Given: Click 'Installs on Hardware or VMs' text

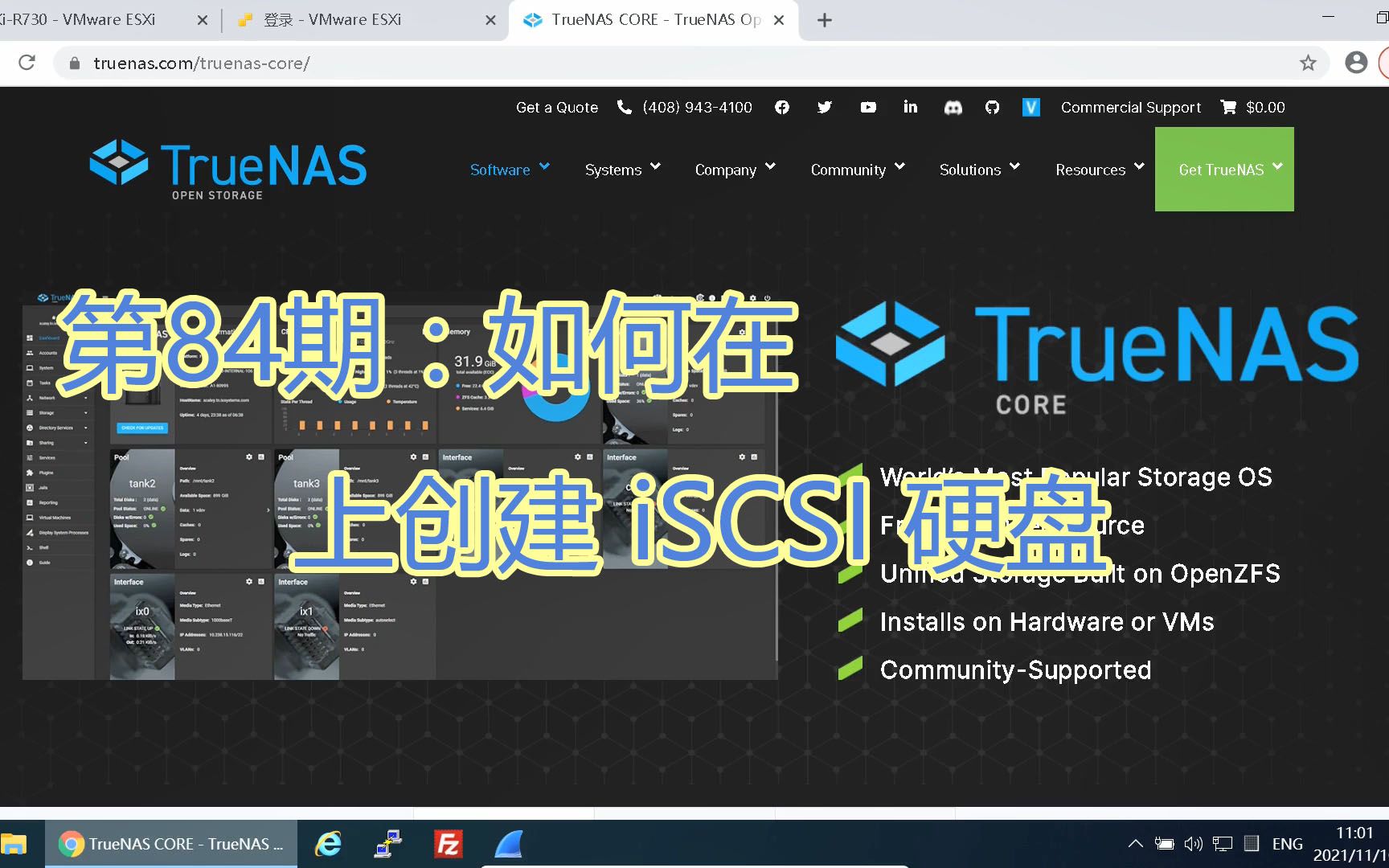Looking at the screenshot, I should tap(1047, 622).
